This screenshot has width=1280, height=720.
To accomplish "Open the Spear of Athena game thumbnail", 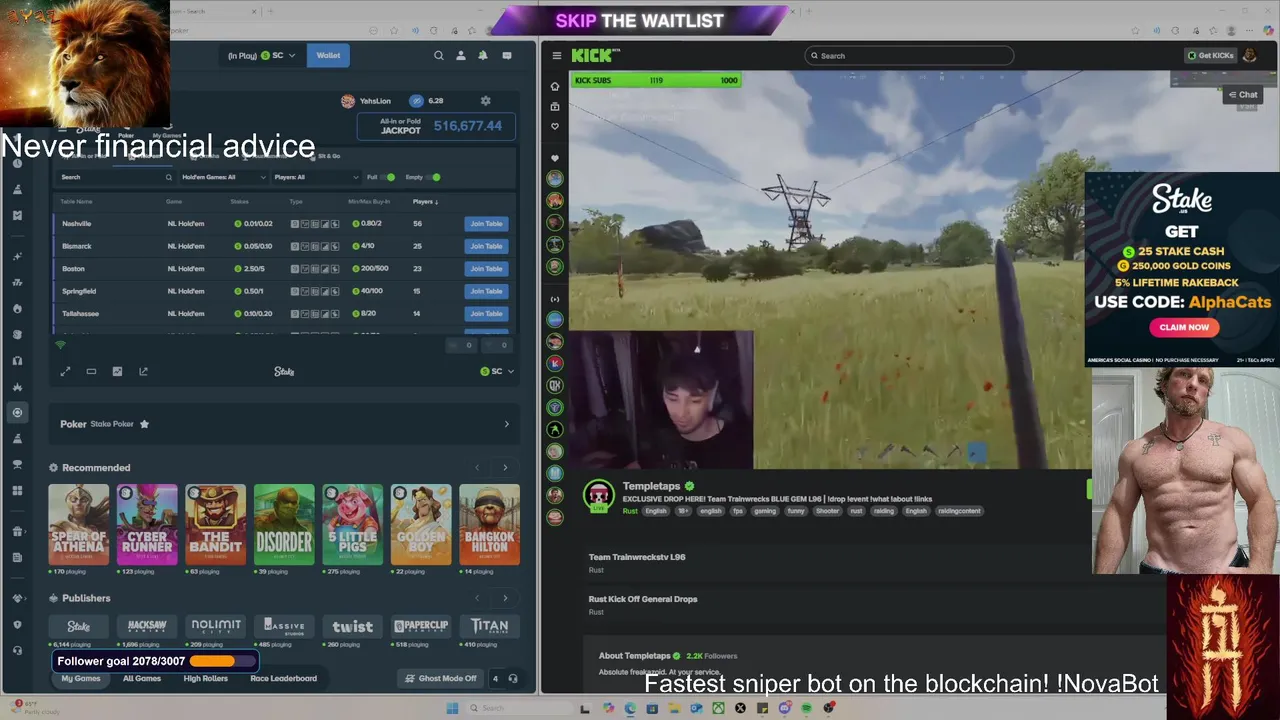I will tap(79, 525).
